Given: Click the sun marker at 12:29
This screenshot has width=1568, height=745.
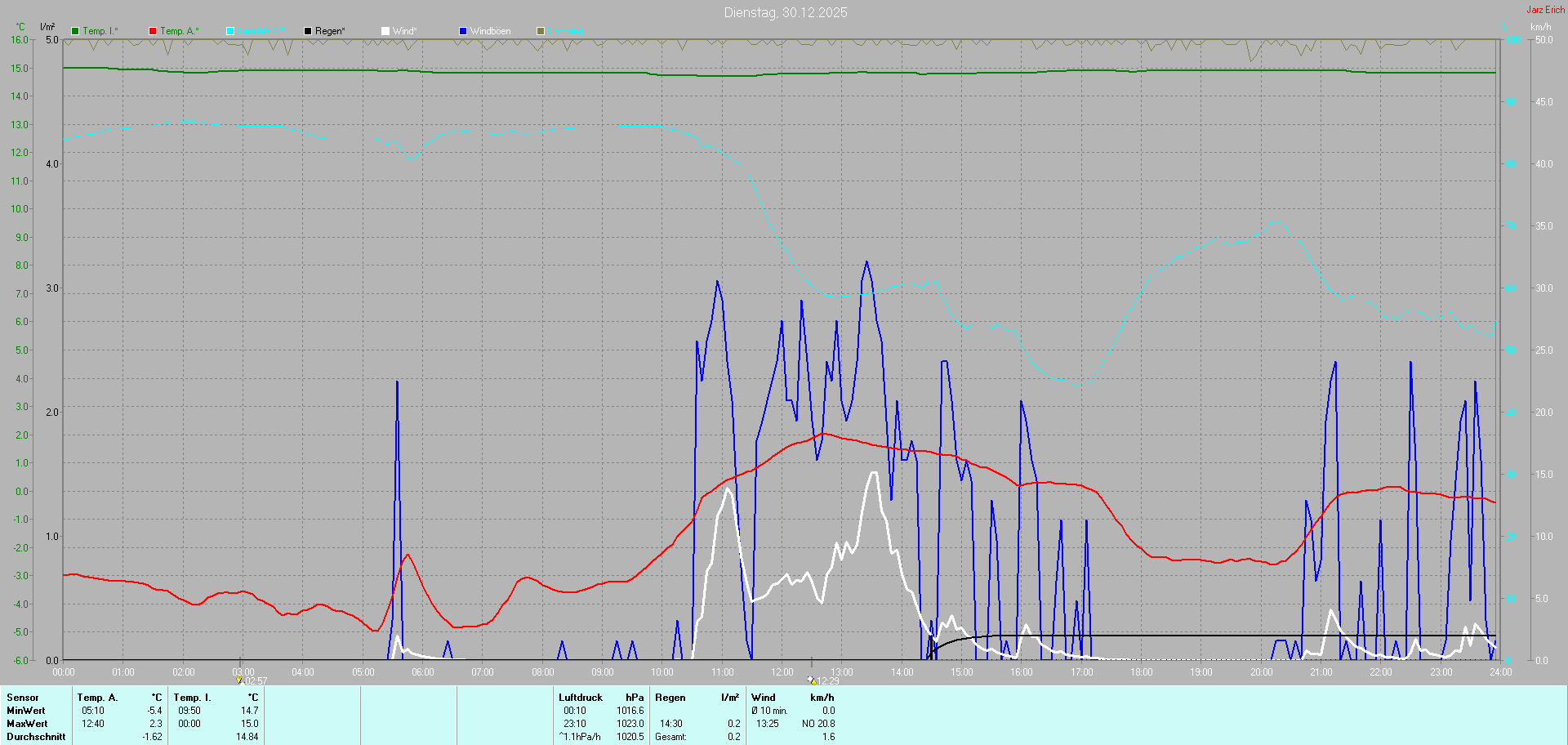Looking at the screenshot, I should [811, 680].
